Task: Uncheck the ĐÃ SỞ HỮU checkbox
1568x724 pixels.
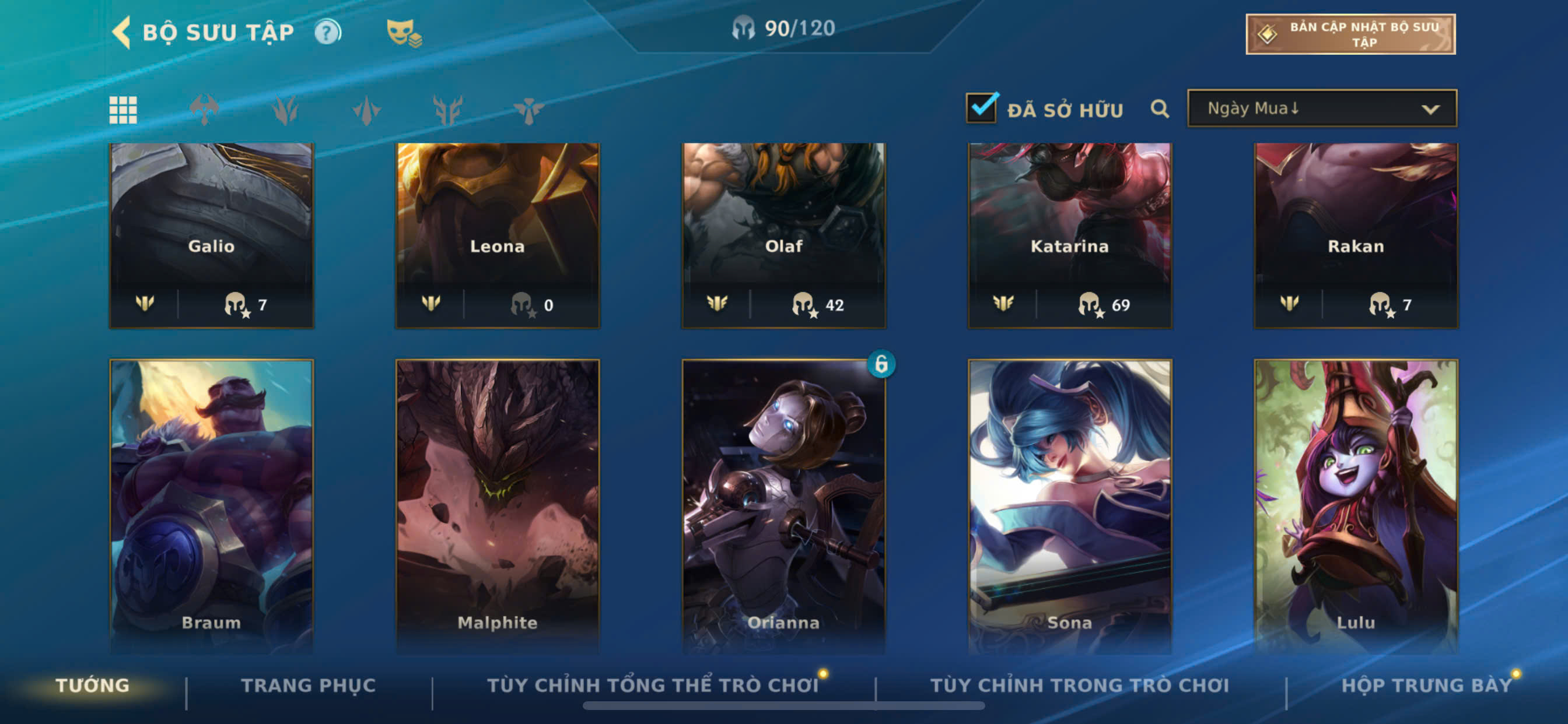Action: tap(981, 108)
